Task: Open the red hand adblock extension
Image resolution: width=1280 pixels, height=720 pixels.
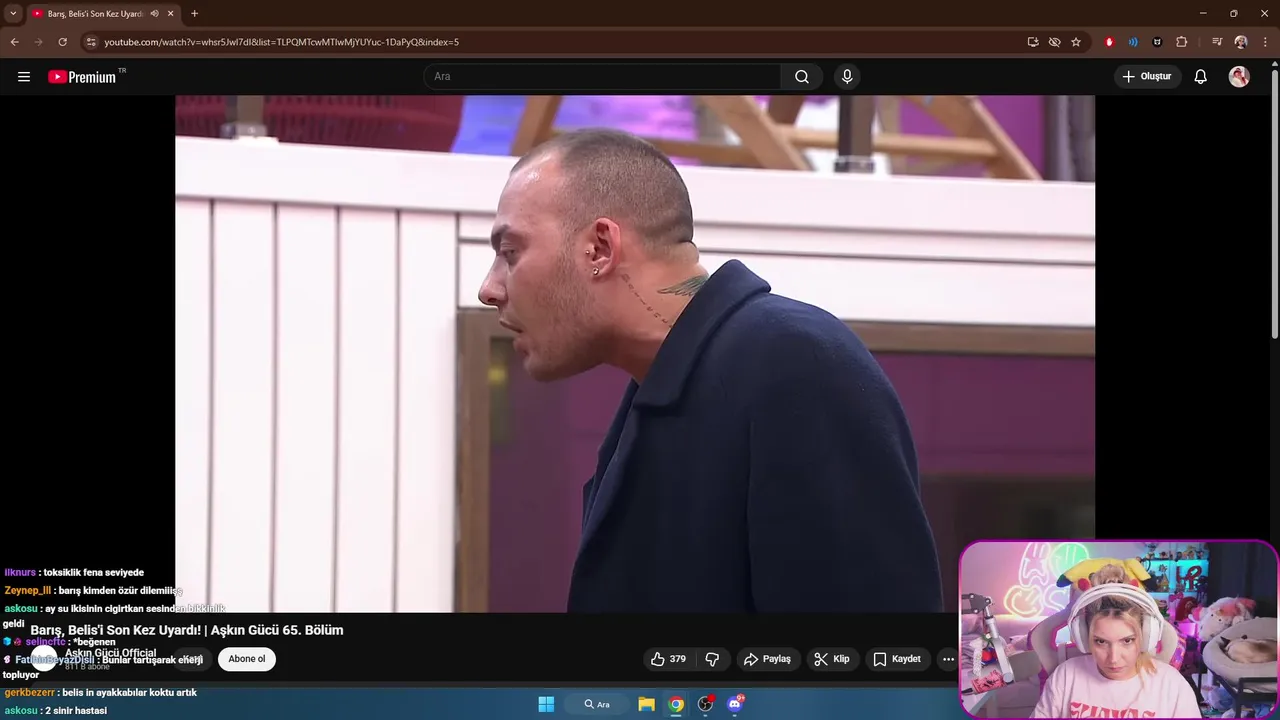Action: 1109,42
